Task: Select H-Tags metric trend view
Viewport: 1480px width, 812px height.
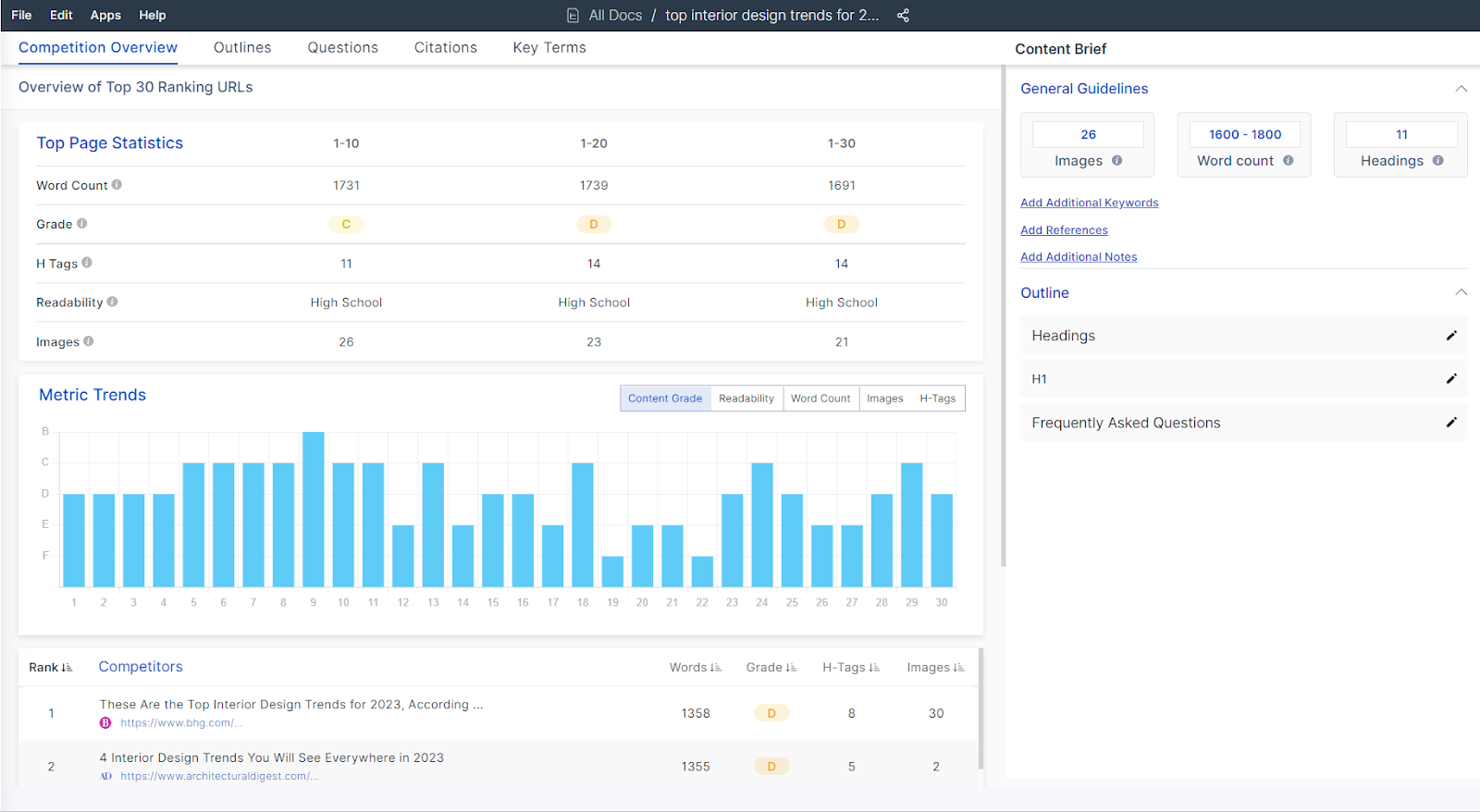Action: (x=937, y=399)
